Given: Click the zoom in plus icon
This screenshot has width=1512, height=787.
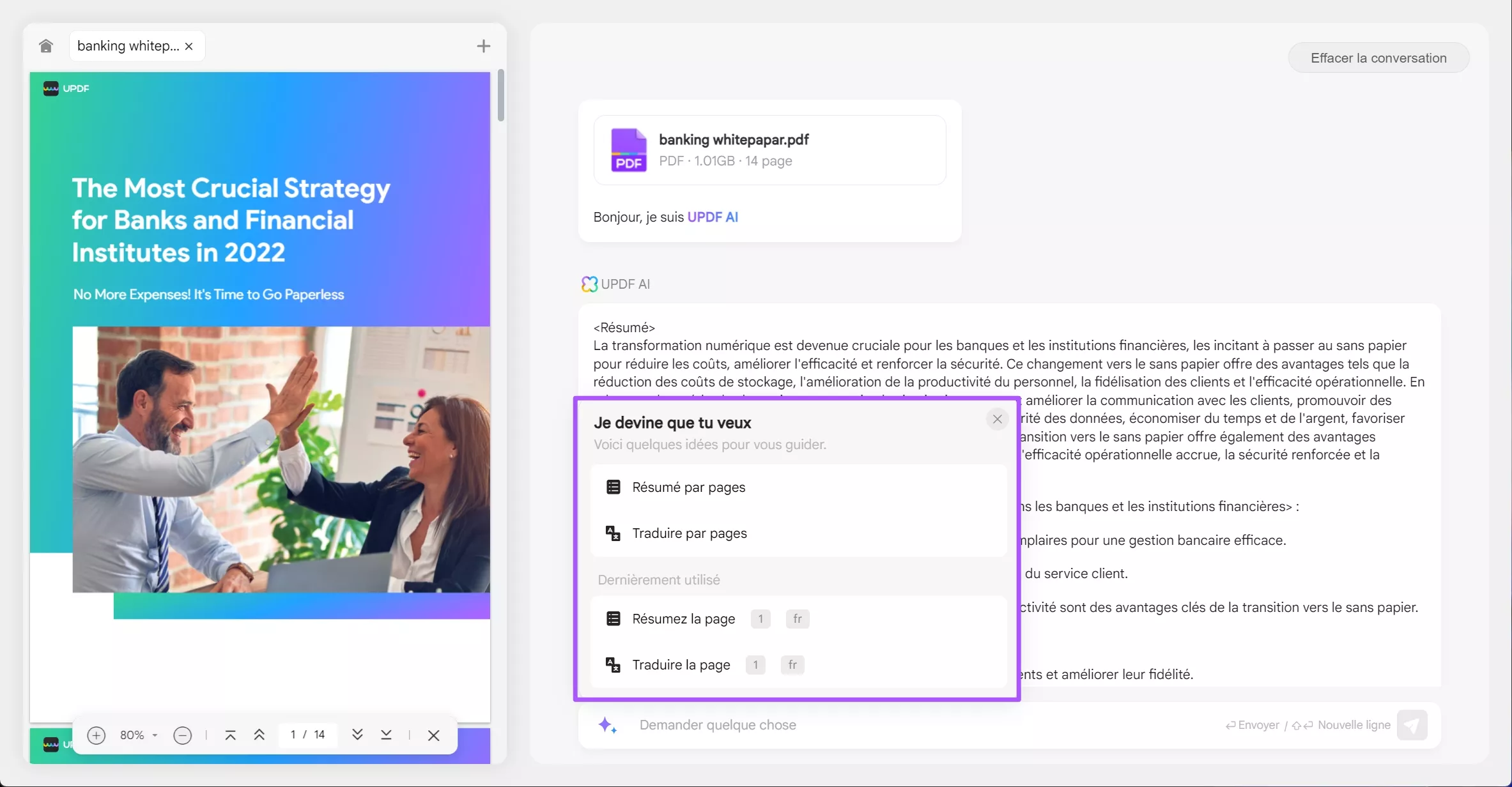Looking at the screenshot, I should (96, 735).
